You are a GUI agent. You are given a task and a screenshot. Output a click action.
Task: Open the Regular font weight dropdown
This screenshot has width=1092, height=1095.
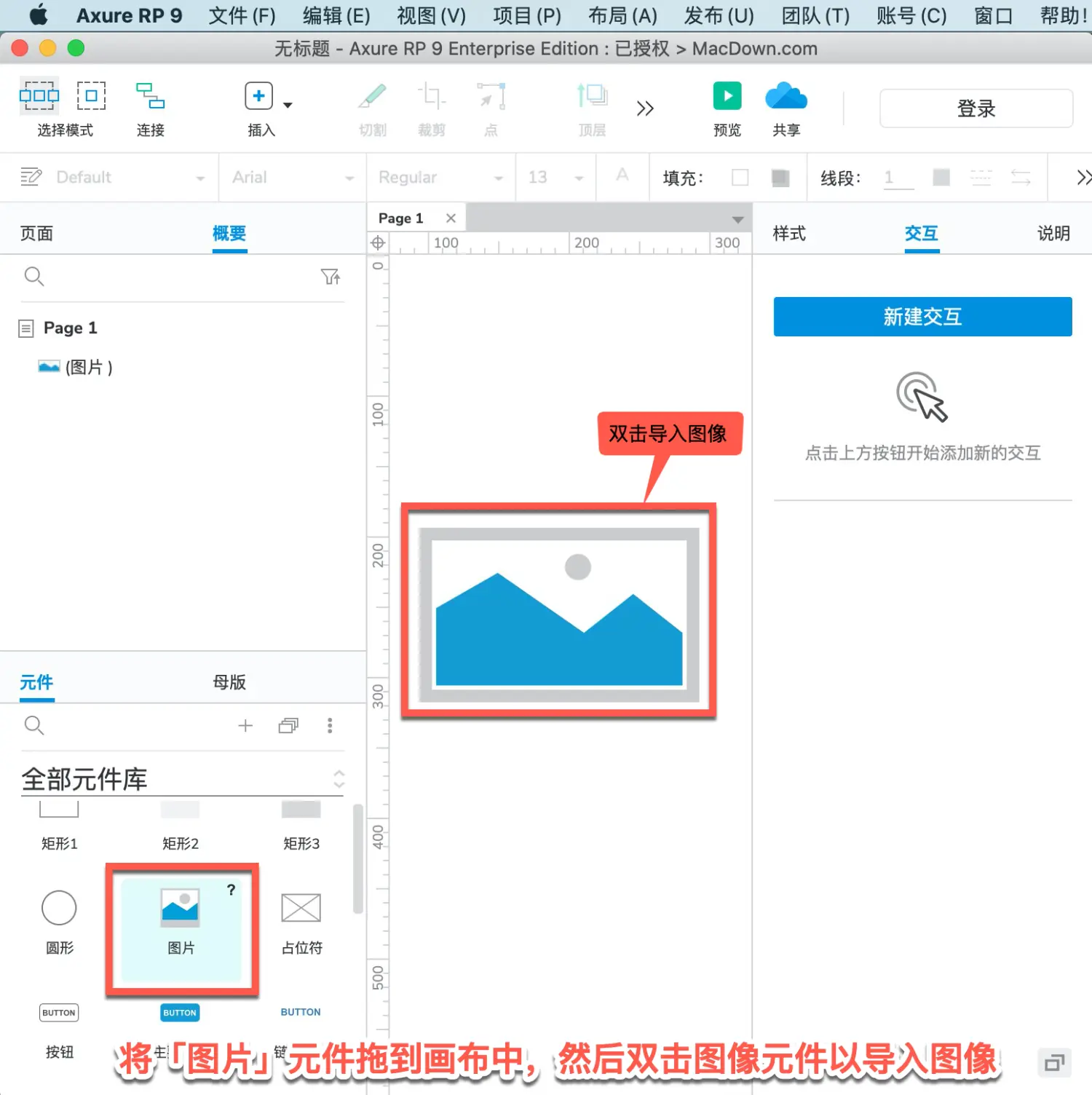pos(441,178)
